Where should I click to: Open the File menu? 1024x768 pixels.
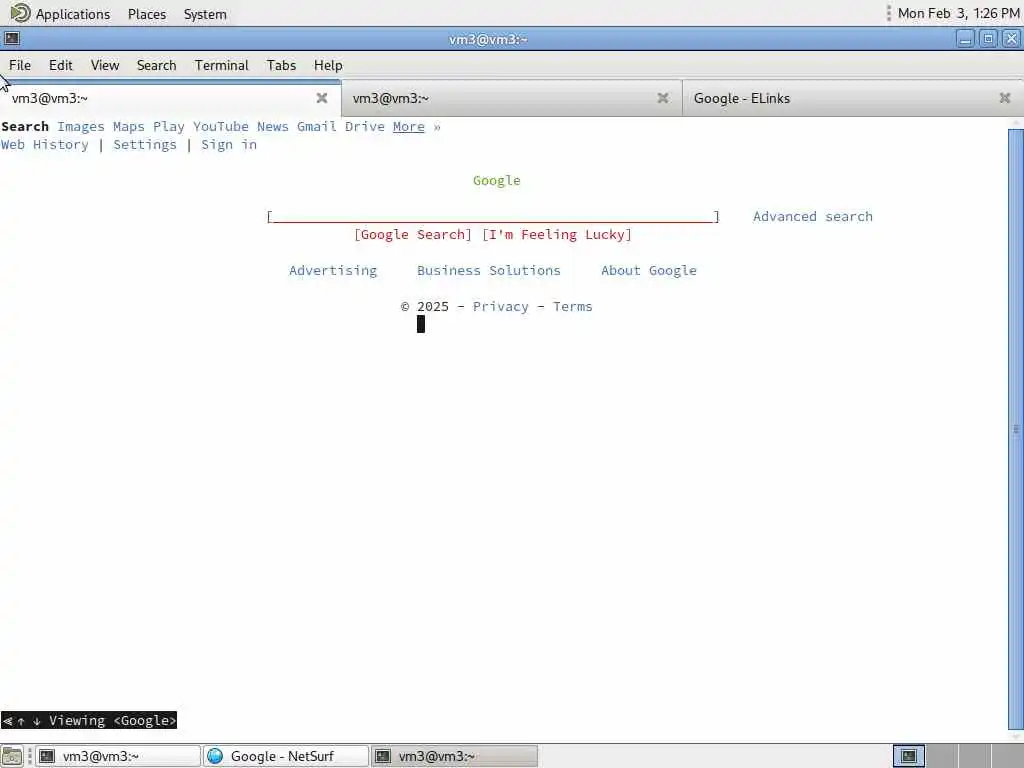click(x=20, y=65)
